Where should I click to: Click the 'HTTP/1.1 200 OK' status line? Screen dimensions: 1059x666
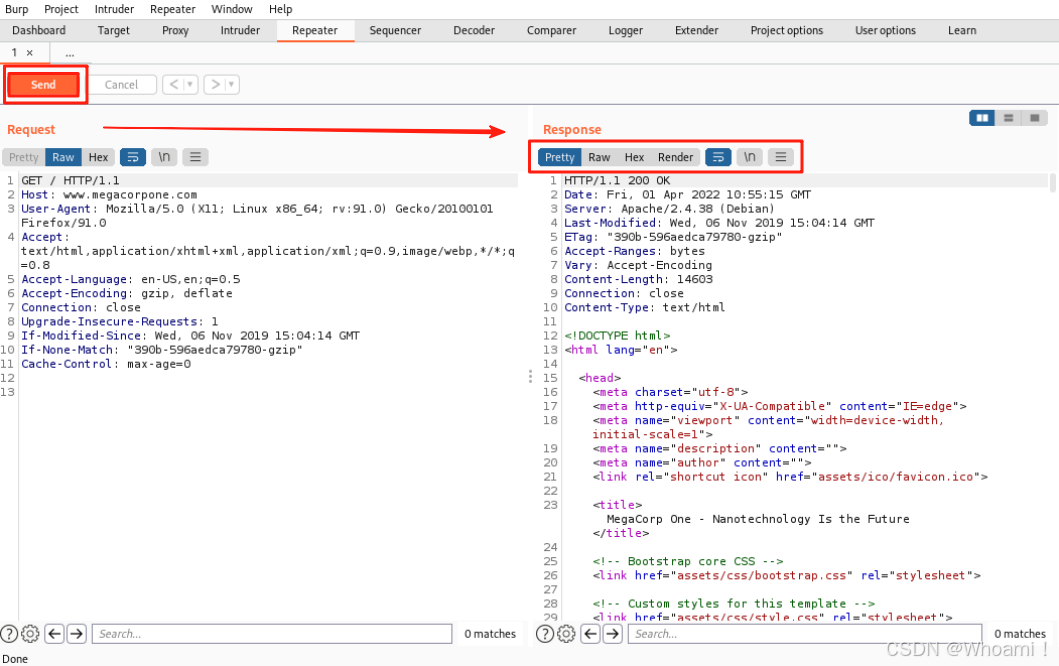point(617,180)
